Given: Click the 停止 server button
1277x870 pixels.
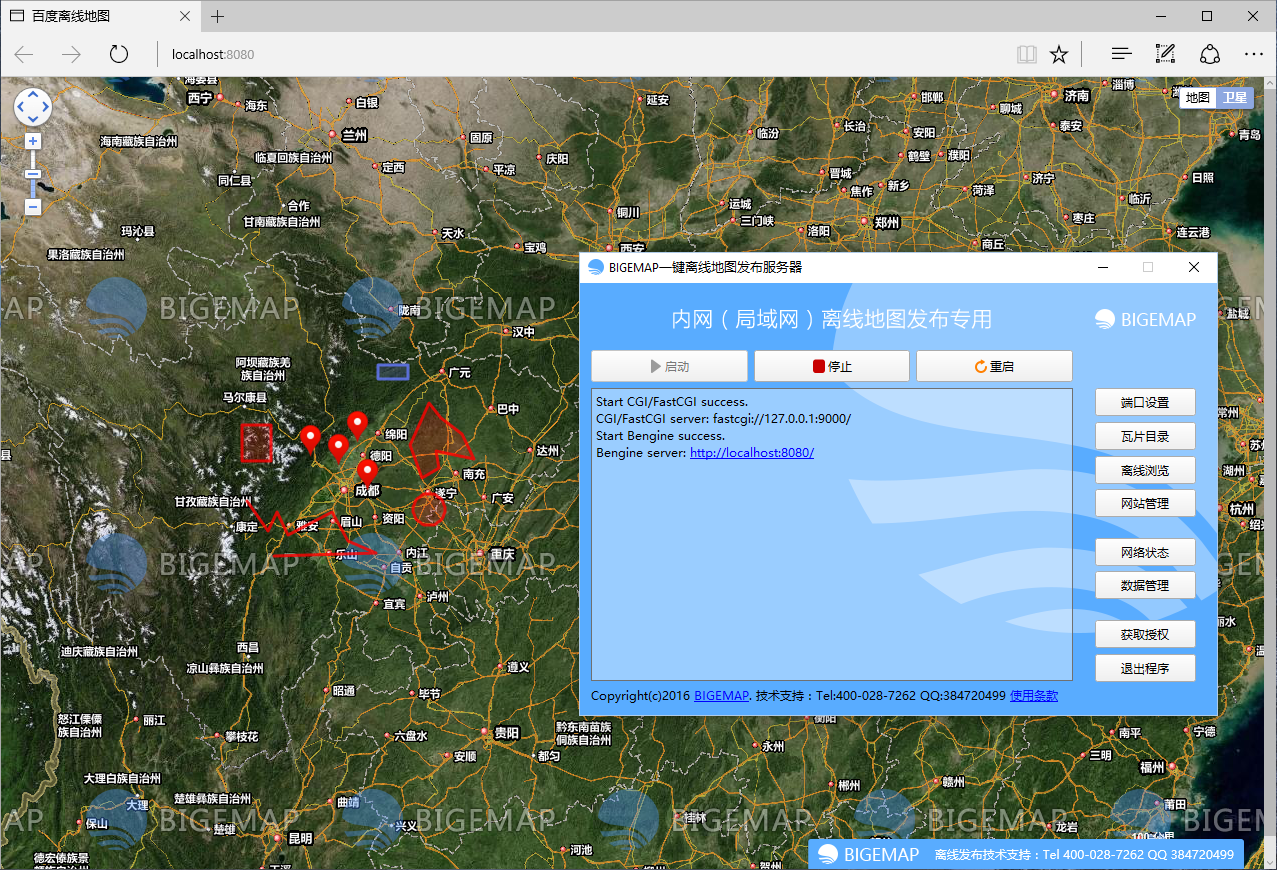Looking at the screenshot, I should point(832,366).
